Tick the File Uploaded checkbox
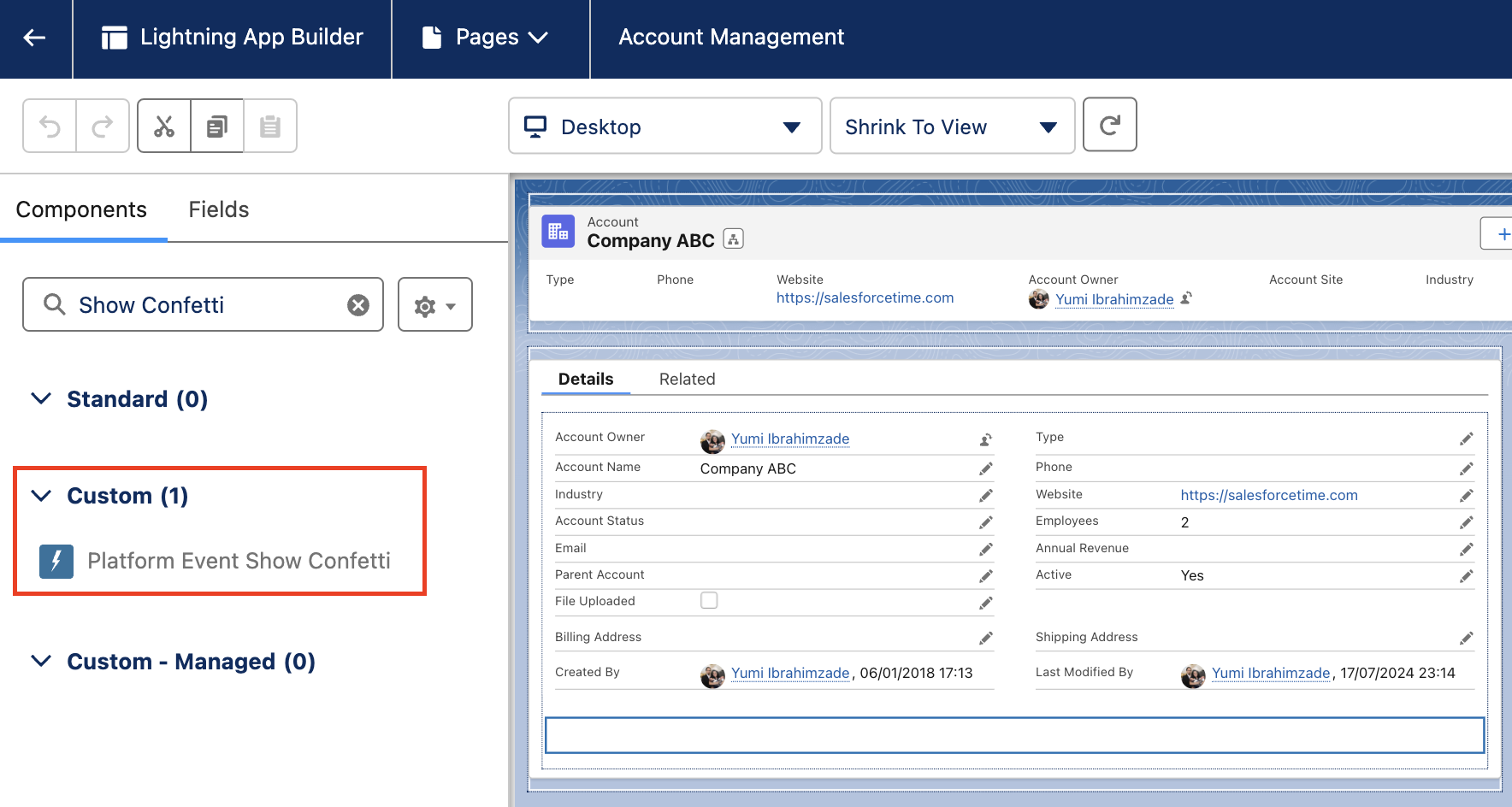This screenshot has height=807, width=1512. 708,600
